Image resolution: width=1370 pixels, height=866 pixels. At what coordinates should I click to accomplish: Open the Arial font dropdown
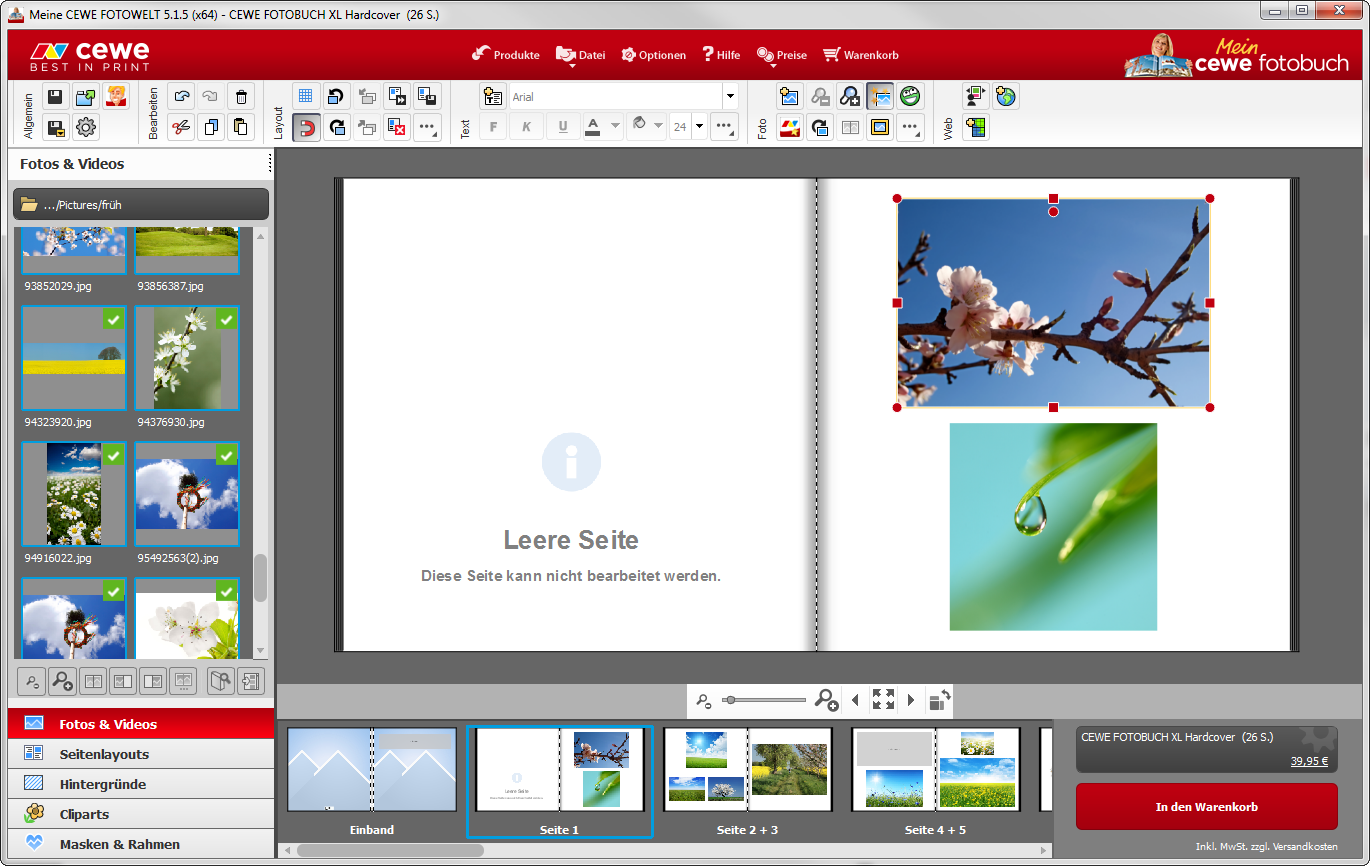[730, 97]
